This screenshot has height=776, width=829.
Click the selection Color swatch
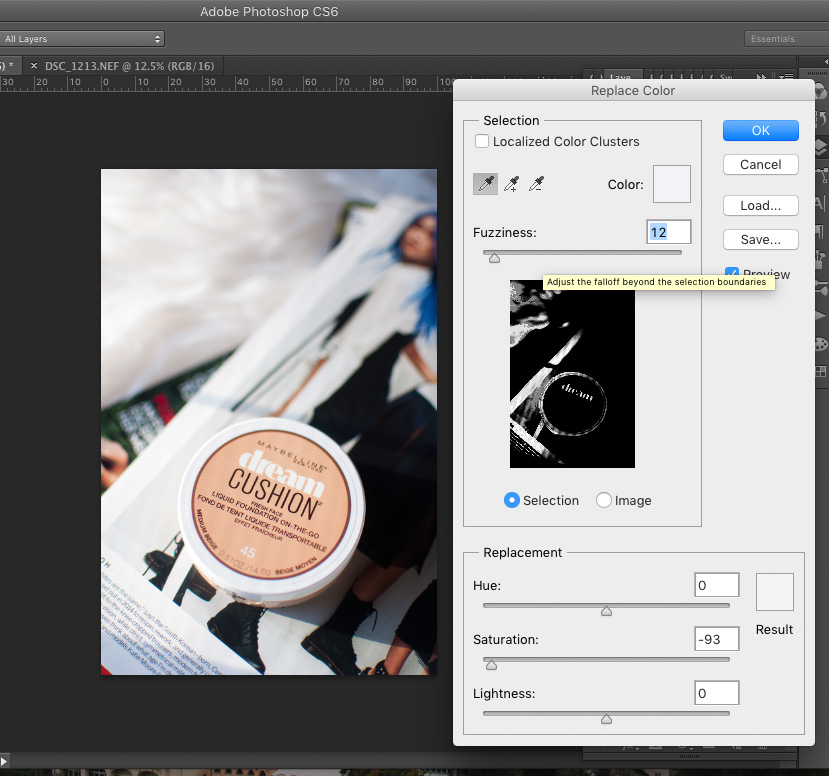[x=671, y=184]
